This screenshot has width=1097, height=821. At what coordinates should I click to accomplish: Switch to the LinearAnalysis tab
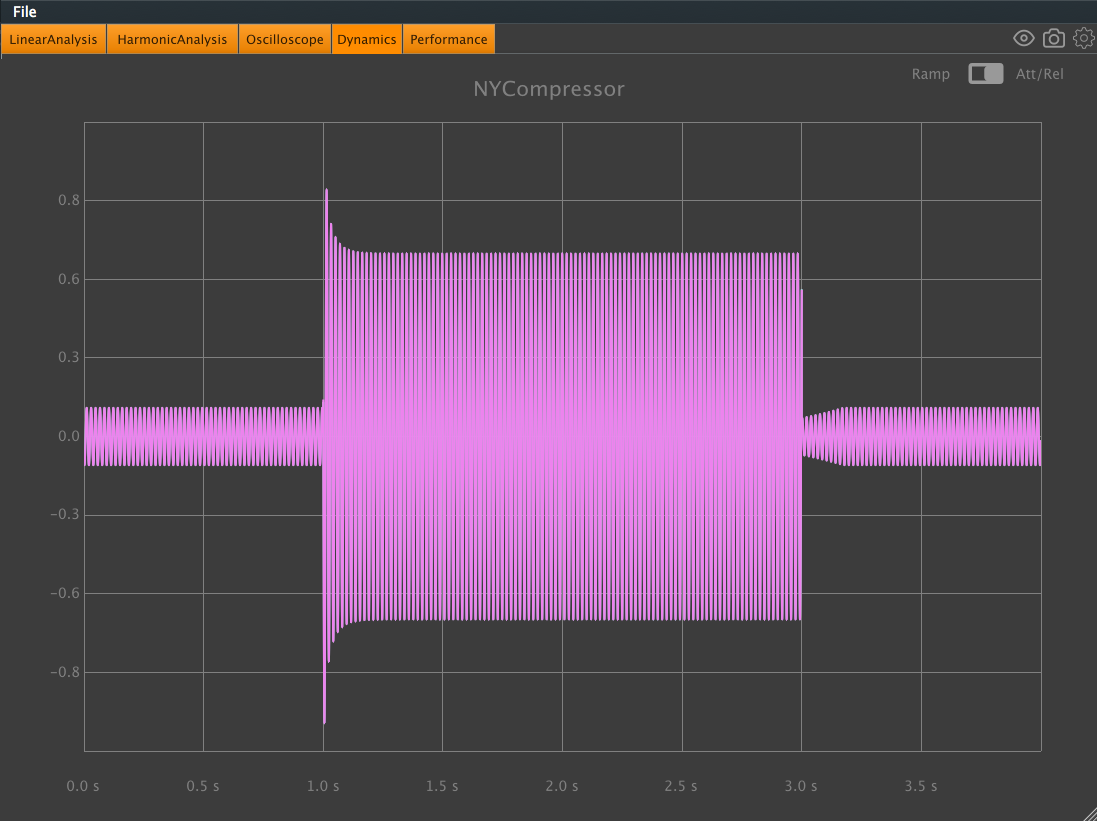click(53, 38)
